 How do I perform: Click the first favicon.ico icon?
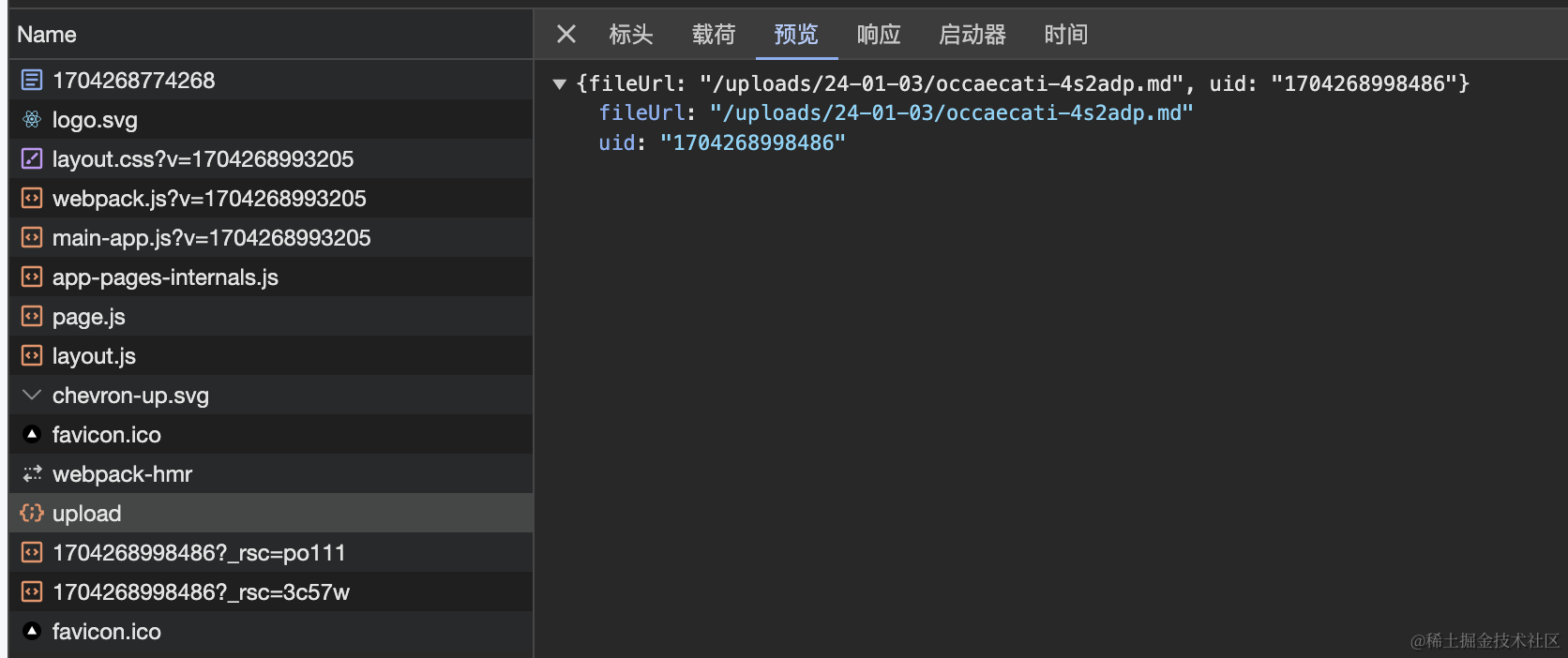click(32, 435)
